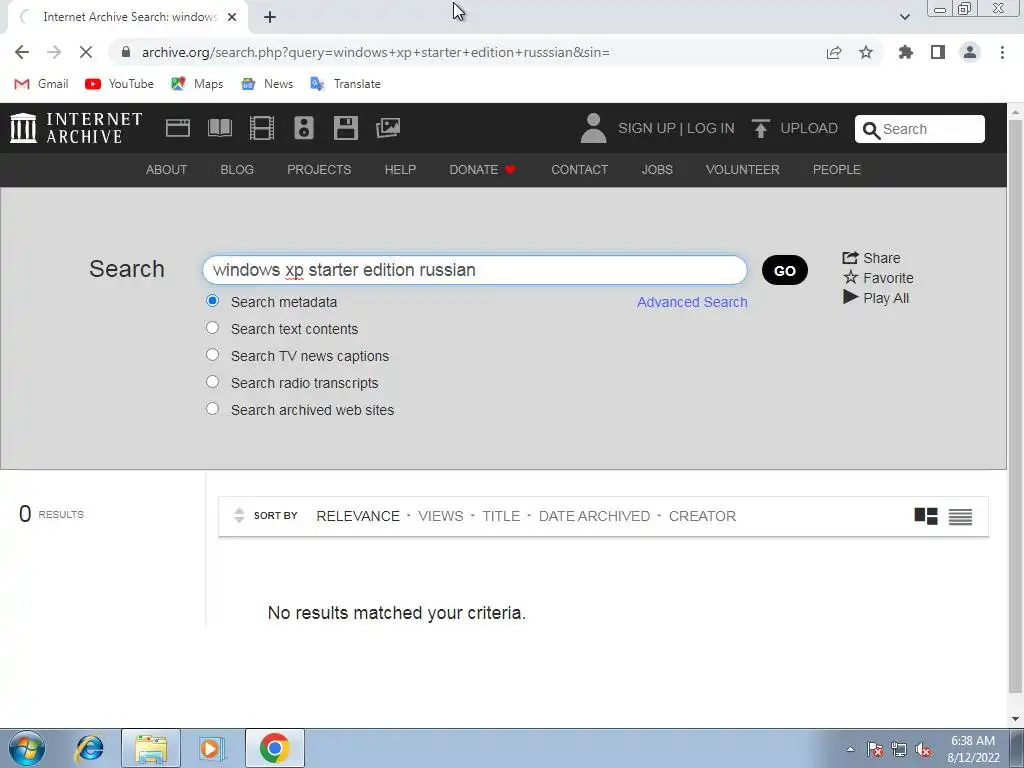Open the Web (Wayback) icon
Image resolution: width=1024 pixels, height=768 pixels.
pyautogui.click(x=178, y=128)
